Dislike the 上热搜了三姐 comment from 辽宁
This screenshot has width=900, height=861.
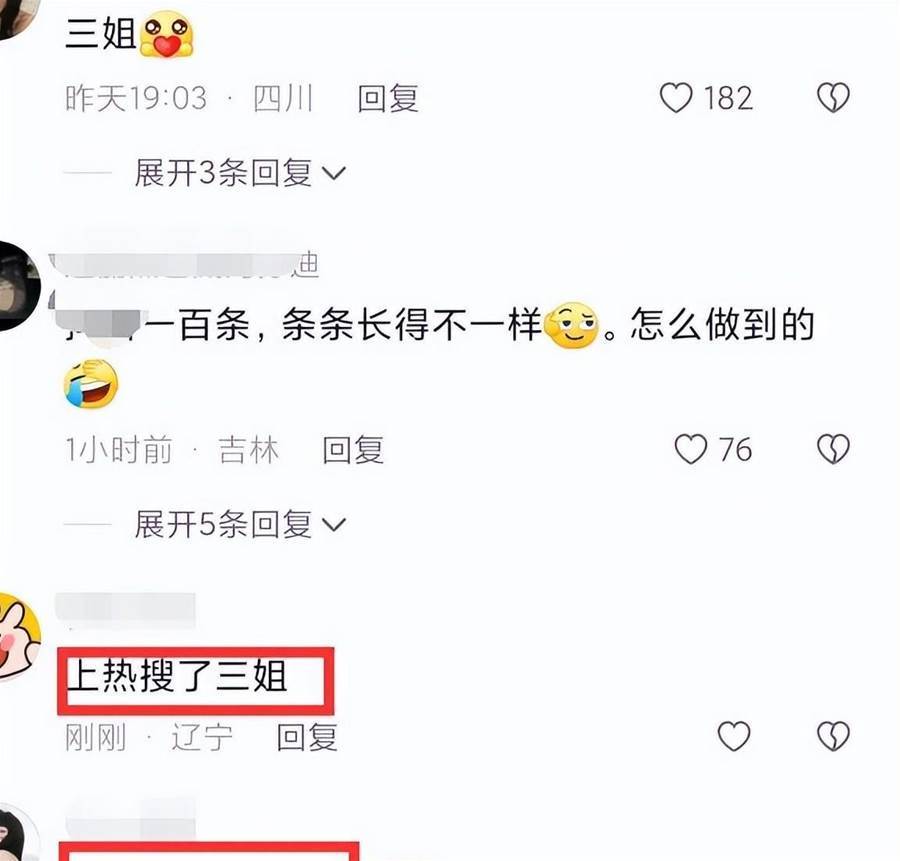(833, 736)
